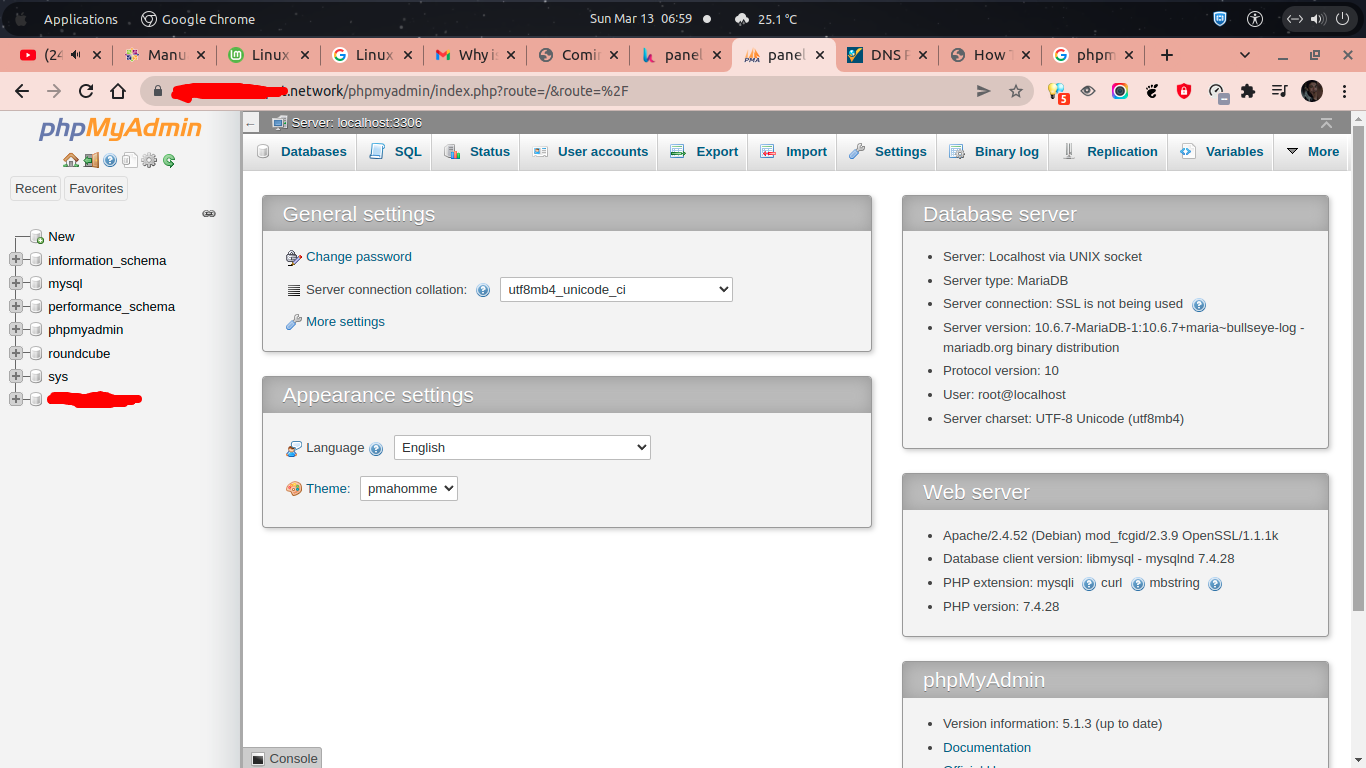Open the server connection collation dropdown
1366x768 pixels.
pos(616,290)
